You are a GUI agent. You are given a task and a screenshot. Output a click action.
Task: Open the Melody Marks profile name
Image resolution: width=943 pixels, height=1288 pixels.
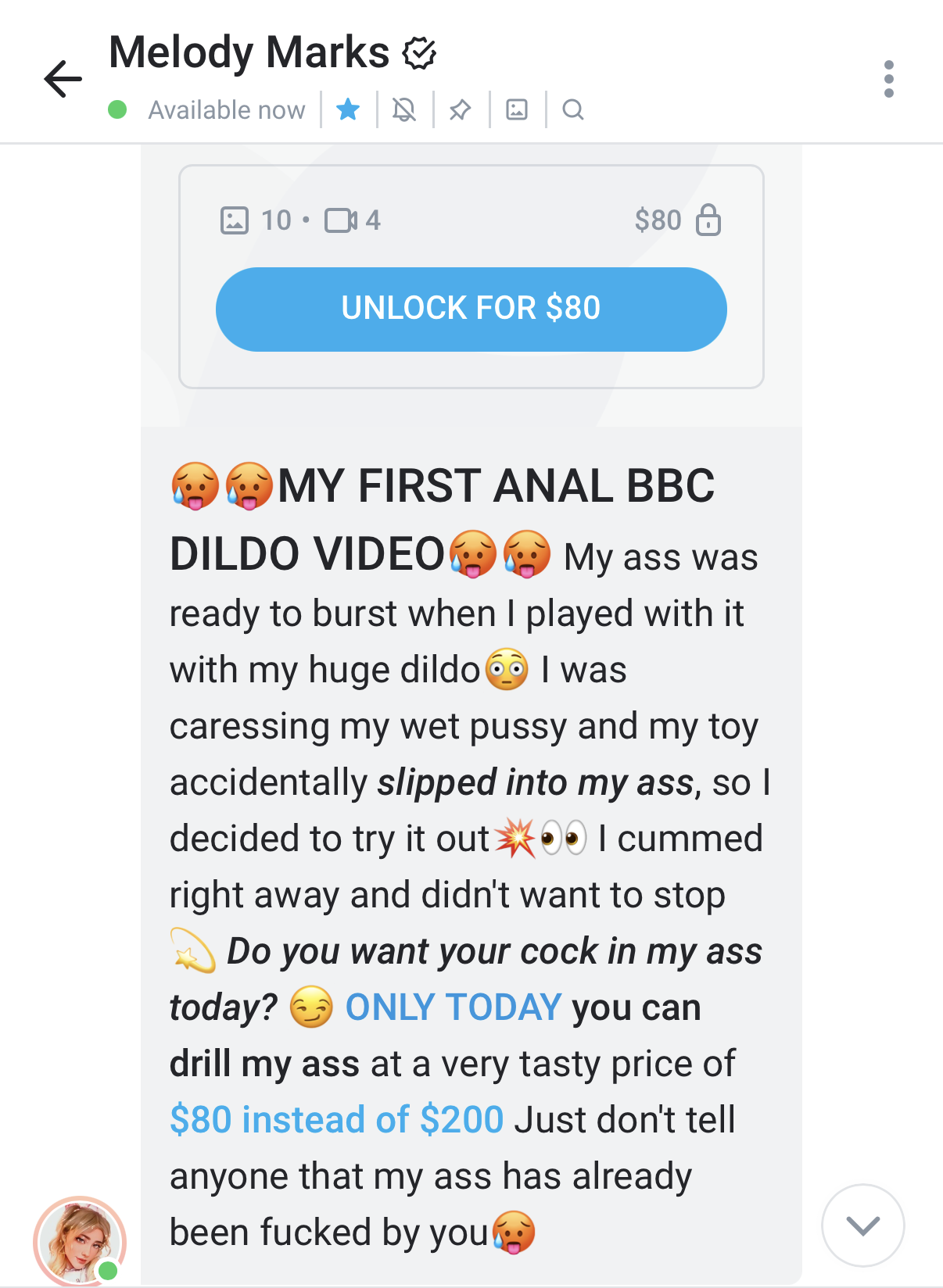coord(249,52)
